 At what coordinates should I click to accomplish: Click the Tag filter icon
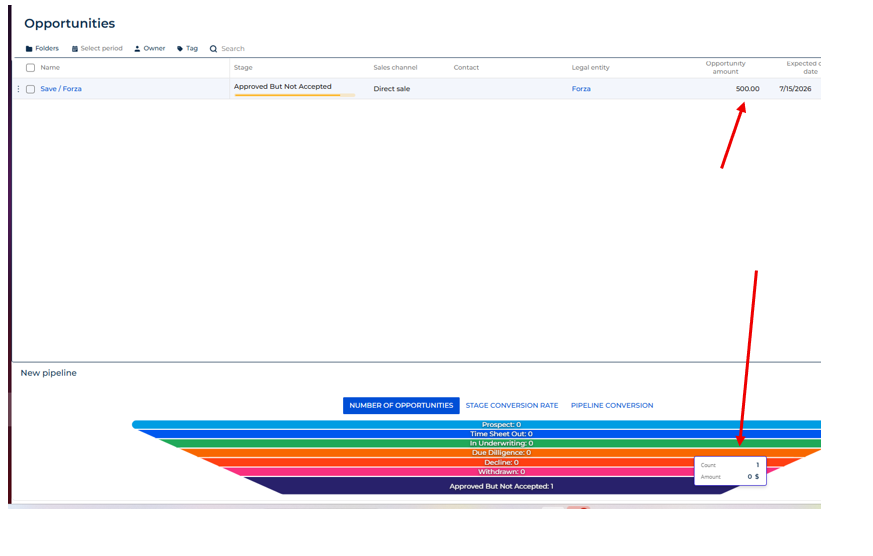coord(180,49)
